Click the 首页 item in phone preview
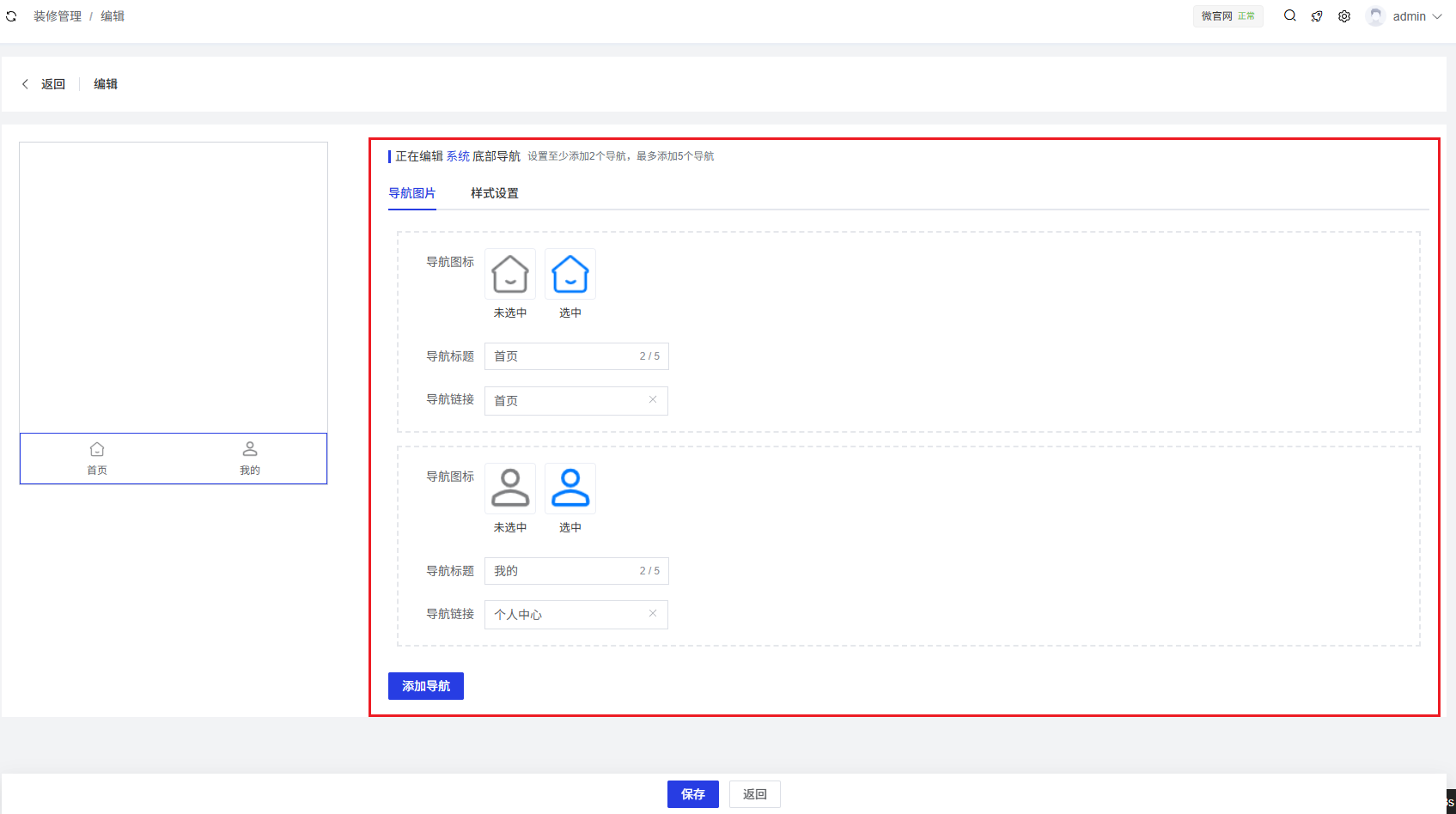This screenshot has height=814, width=1456. pos(97,459)
